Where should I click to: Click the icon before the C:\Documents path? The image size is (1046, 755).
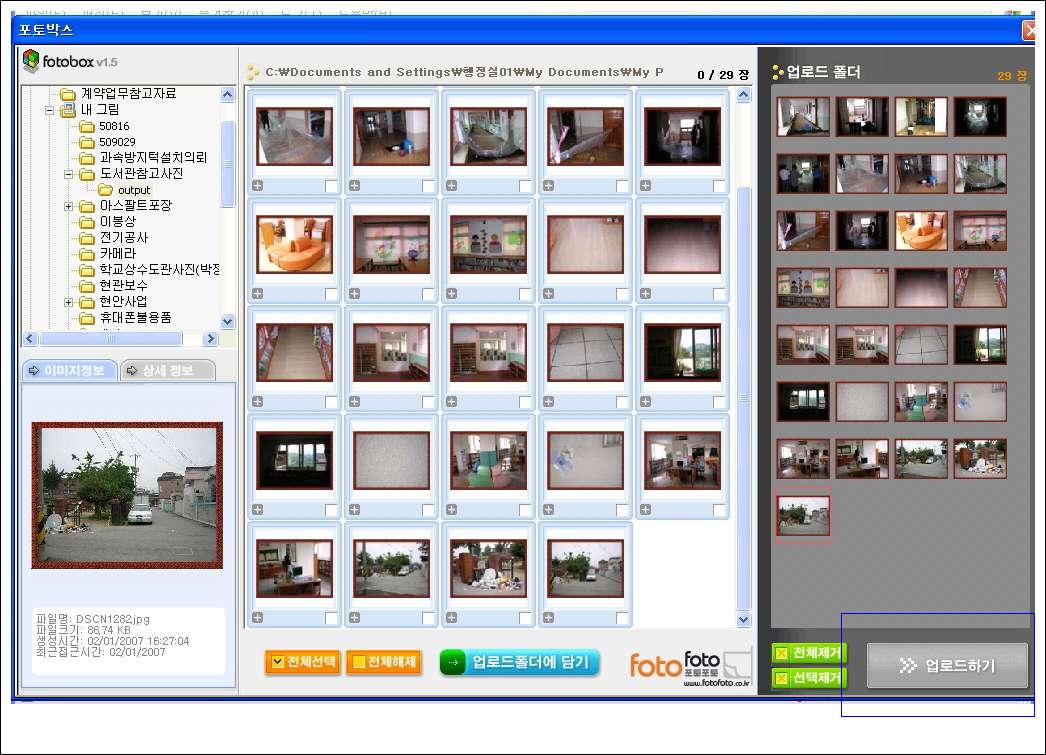click(x=253, y=72)
